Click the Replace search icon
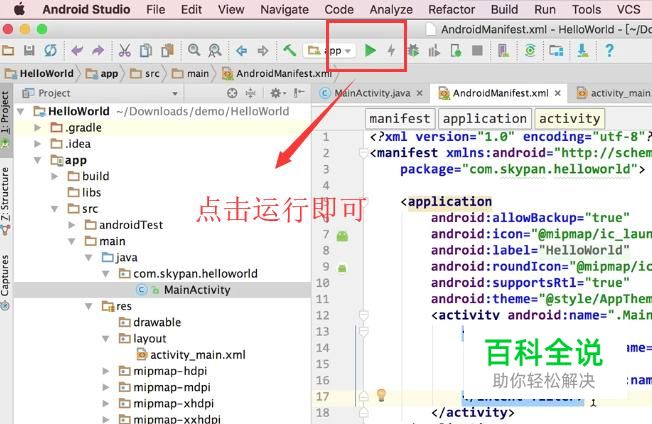 coord(215,51)
